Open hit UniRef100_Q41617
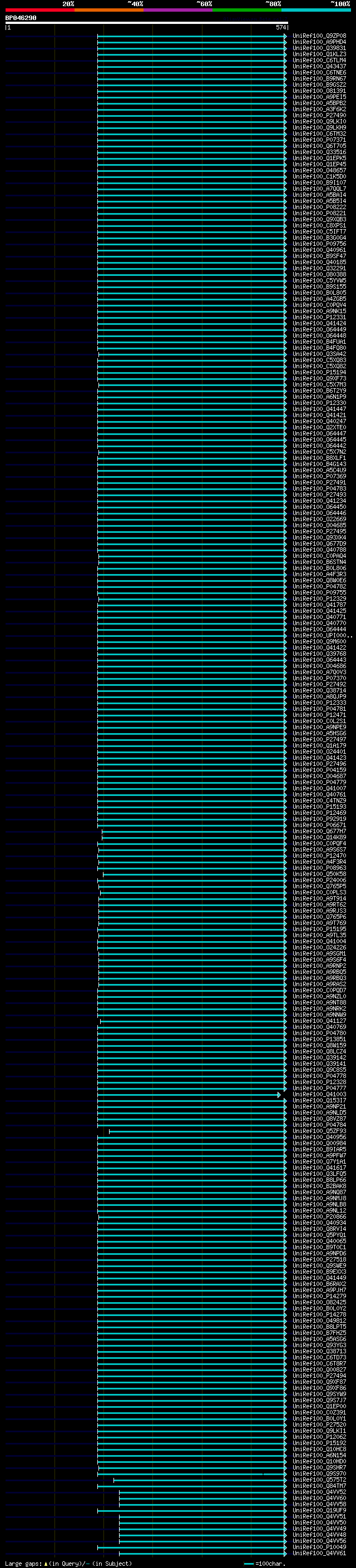Image resolution: width=356 pixels, height=1568 pixels. [319, 1168]
